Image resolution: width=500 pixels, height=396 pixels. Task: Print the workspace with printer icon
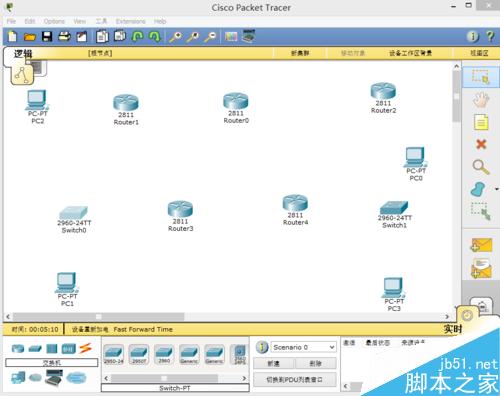click(64, 36)
